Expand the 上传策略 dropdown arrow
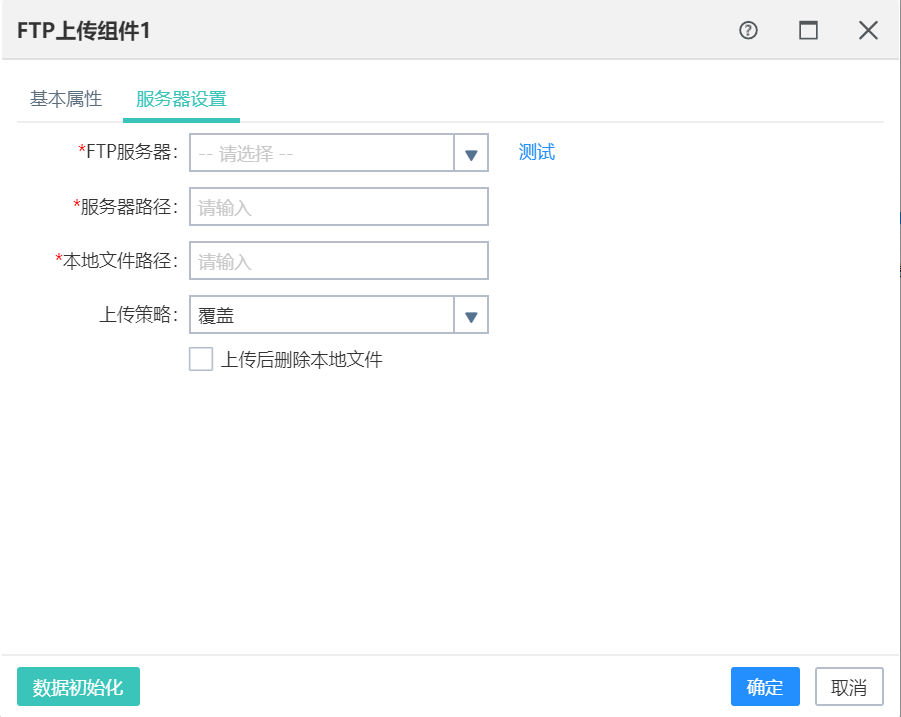Viewport: 901px width, 717px height. pos(471,315)
